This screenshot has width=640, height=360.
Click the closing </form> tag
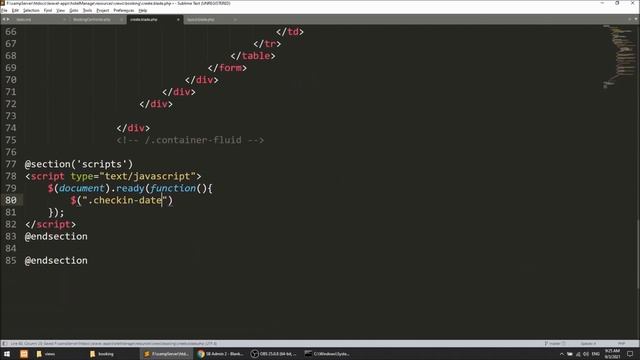[227, 68]
